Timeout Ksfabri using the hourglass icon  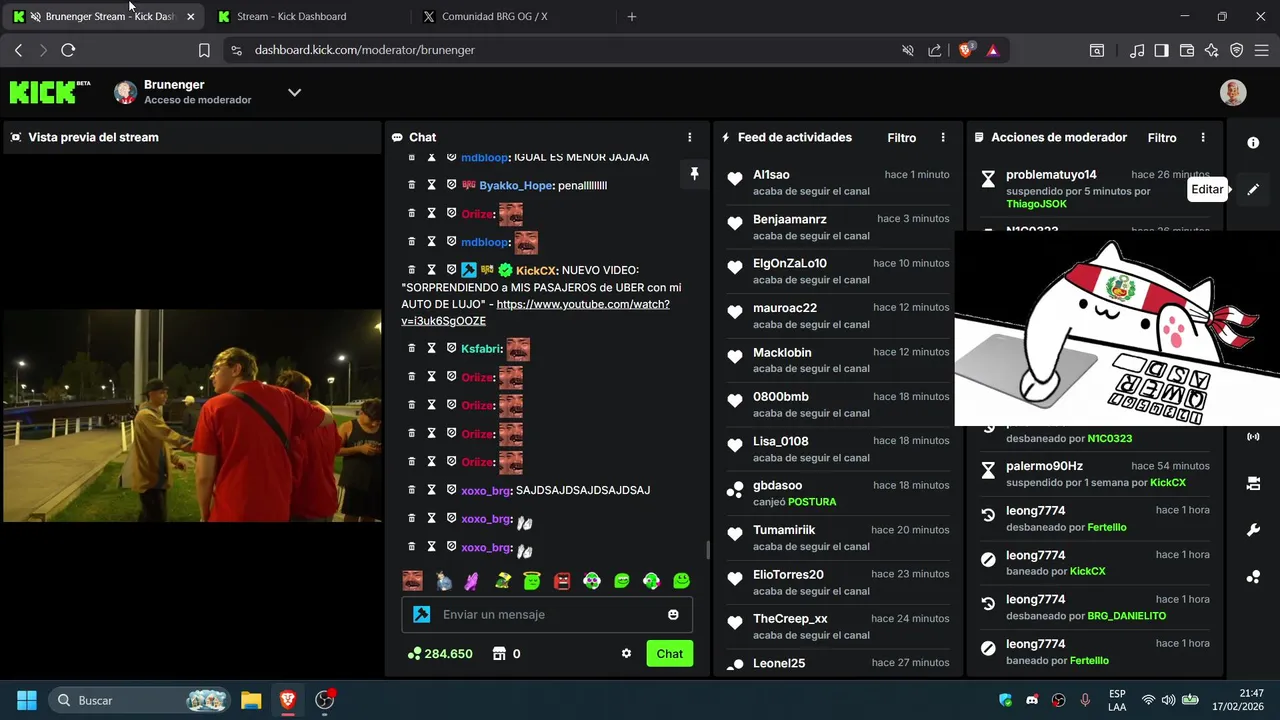pos(431,348)
